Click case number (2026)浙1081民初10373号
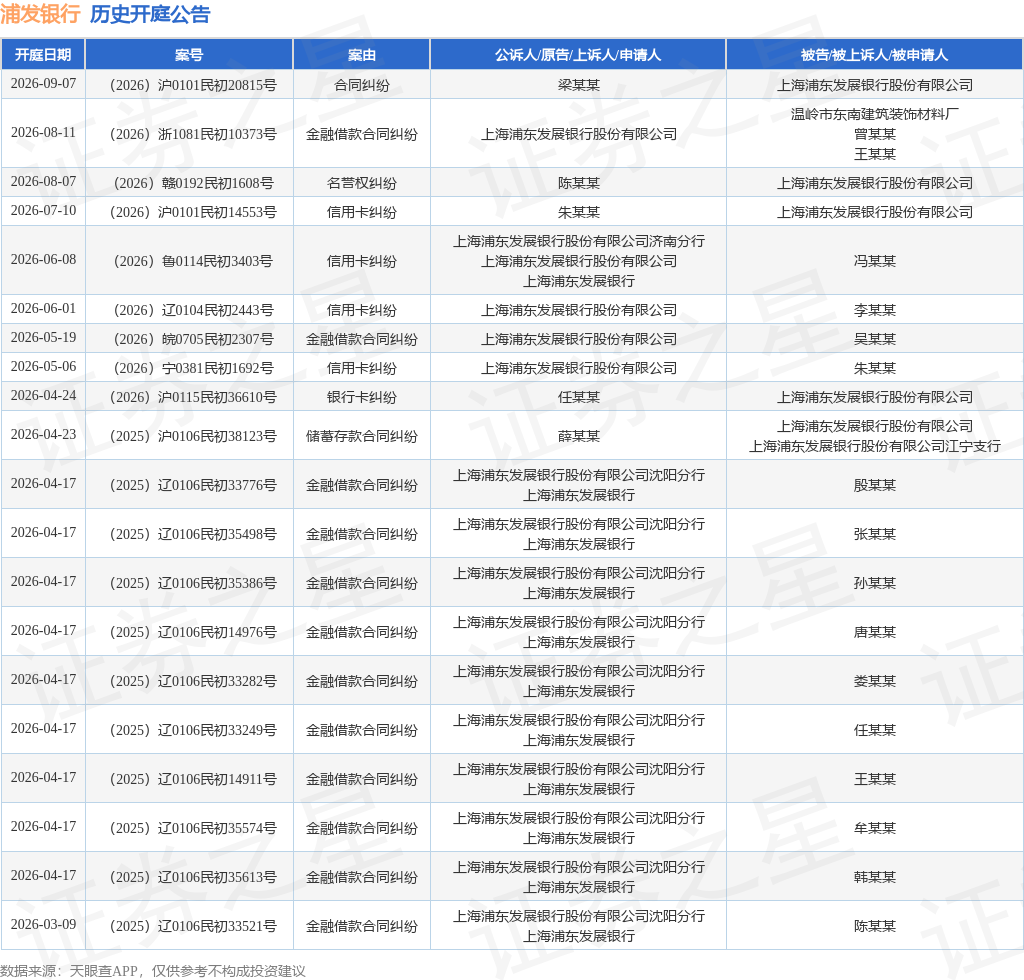Screen dimensions: 1024x980 193,134
